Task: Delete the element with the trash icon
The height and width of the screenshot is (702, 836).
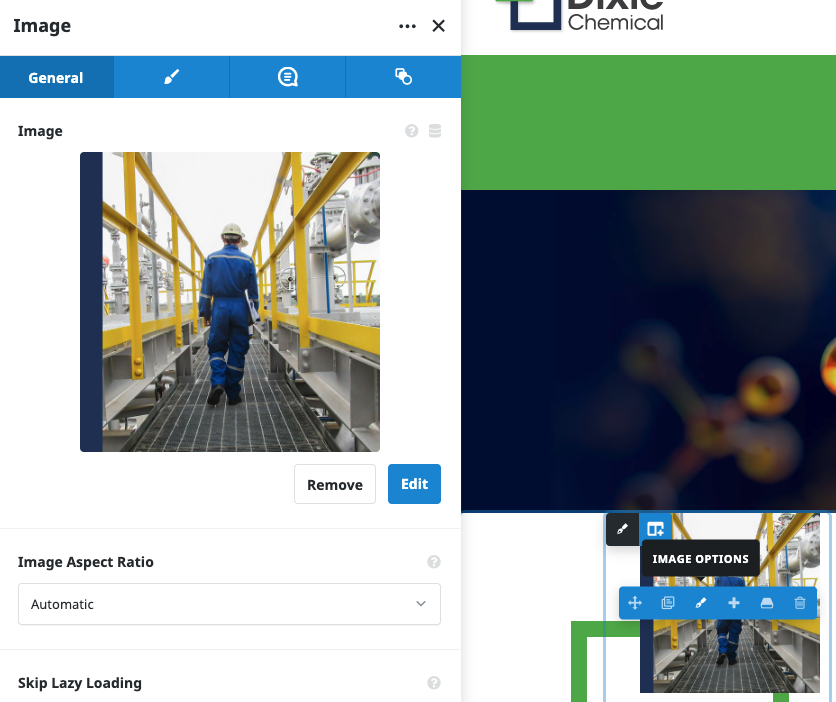Action: tap(800, 603)
